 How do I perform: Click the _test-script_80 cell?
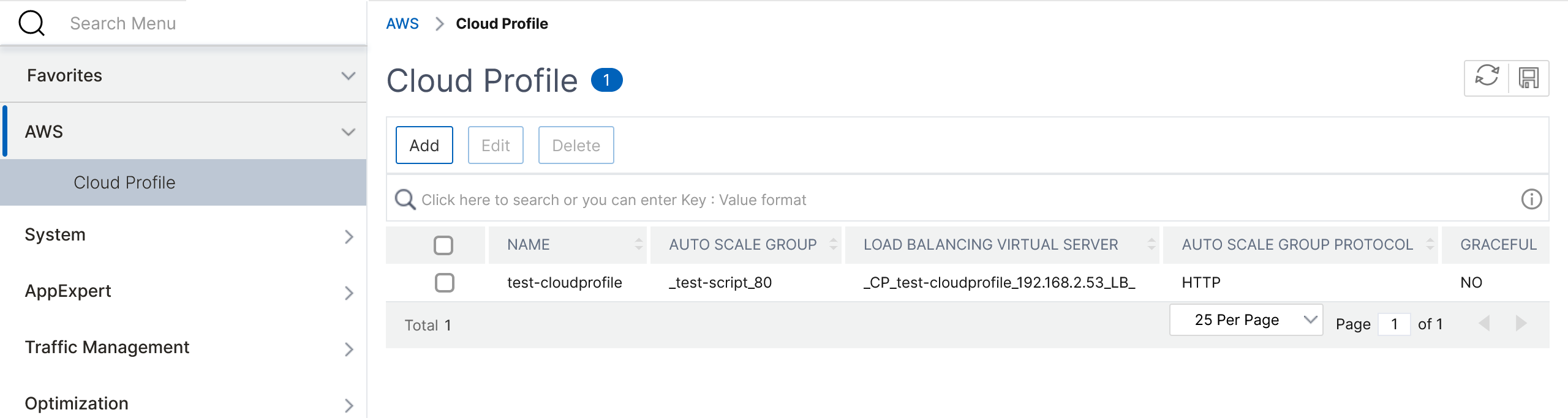(720, 283)
